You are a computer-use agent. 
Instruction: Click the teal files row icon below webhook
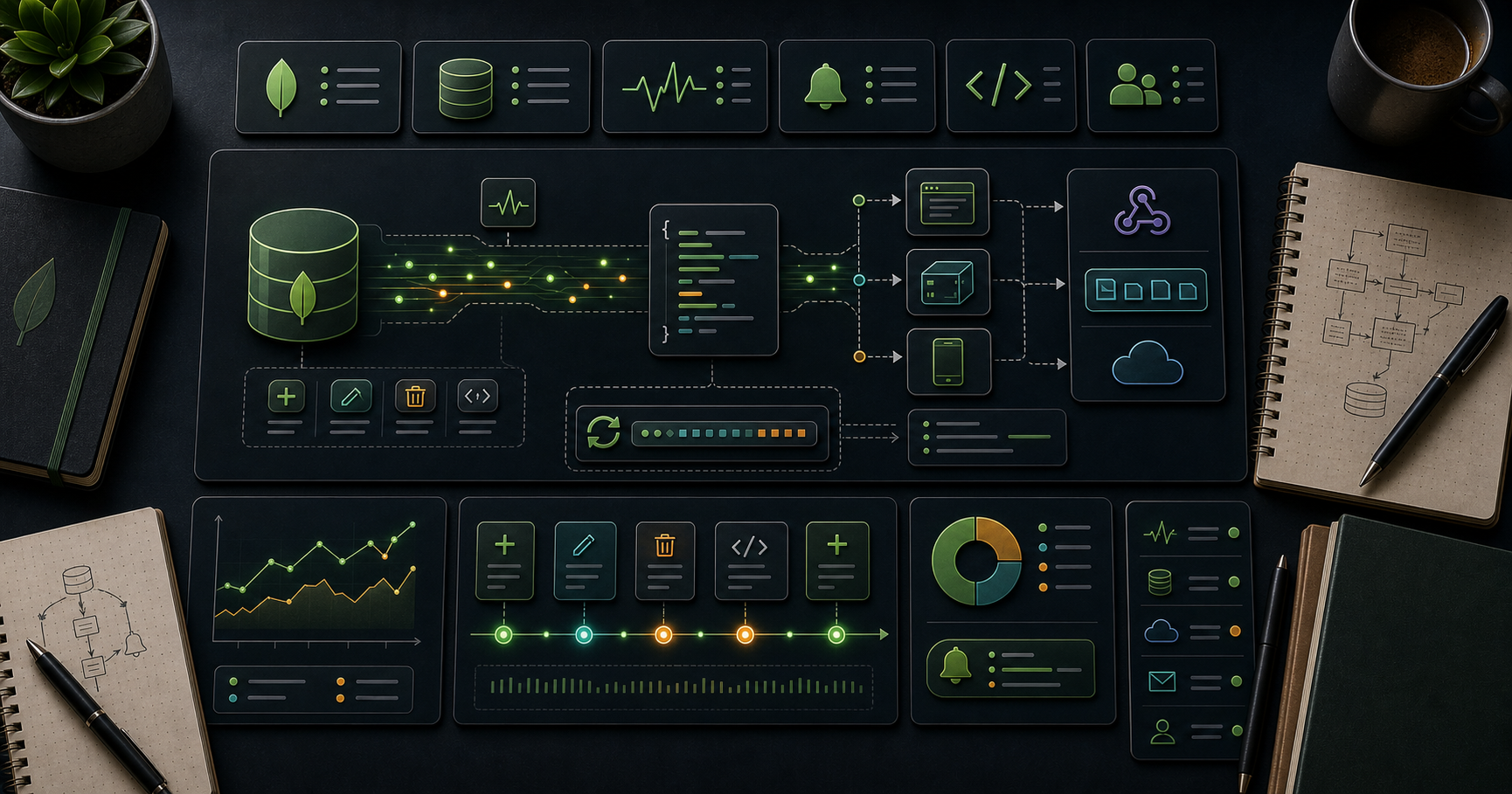click(x=1146, y=290)
